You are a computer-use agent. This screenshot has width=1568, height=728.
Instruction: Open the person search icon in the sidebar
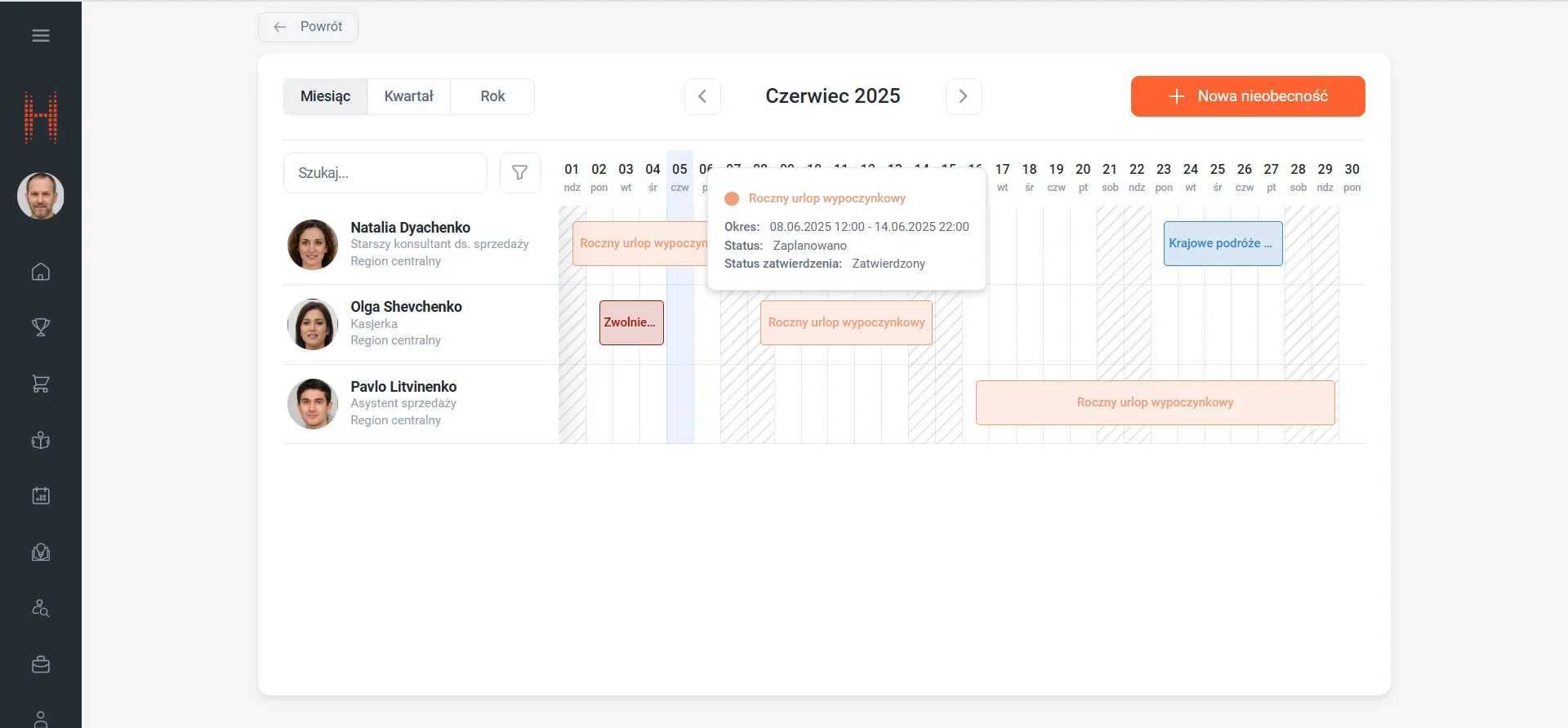41,608
